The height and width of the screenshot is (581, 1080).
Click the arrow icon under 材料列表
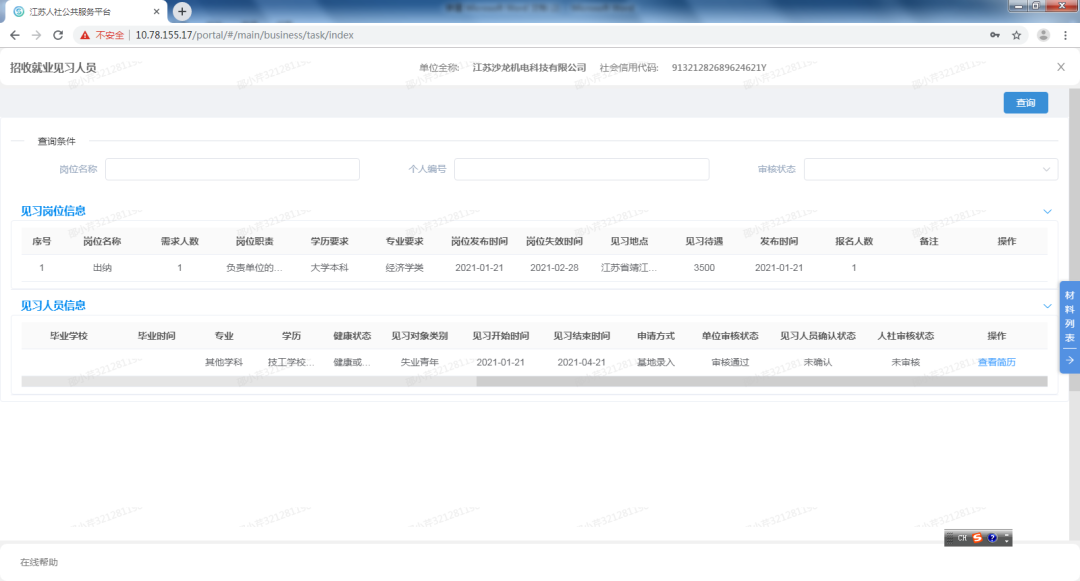click(1069, 360)
